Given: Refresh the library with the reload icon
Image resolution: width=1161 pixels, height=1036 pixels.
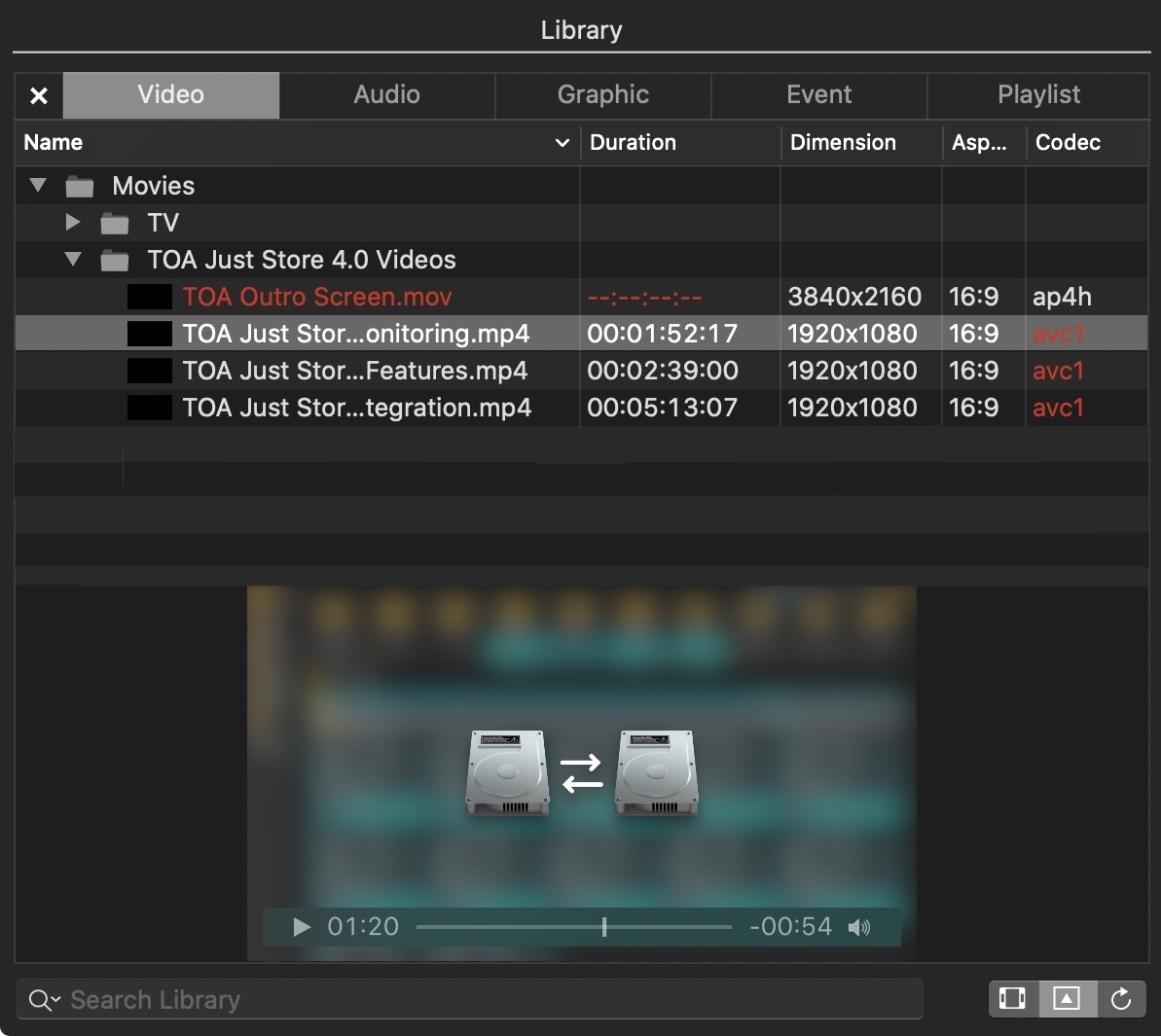Looking at the screenshot, I should (1121, 999).
